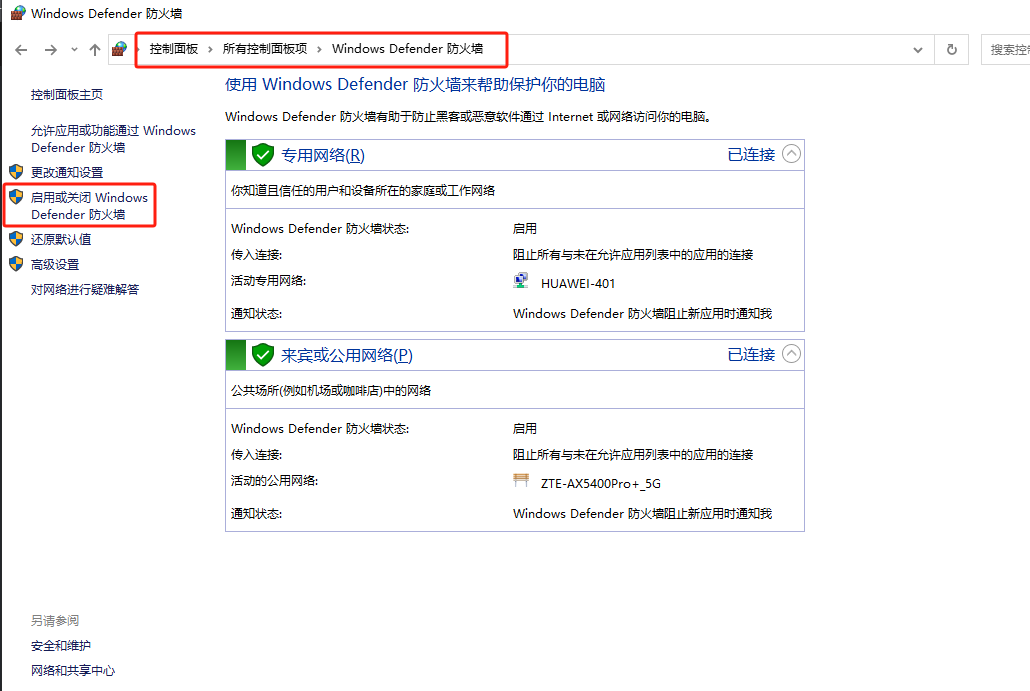The image size is (1030, 691).
Task: Click the window title firewall icon
Action: pos(18,12)
